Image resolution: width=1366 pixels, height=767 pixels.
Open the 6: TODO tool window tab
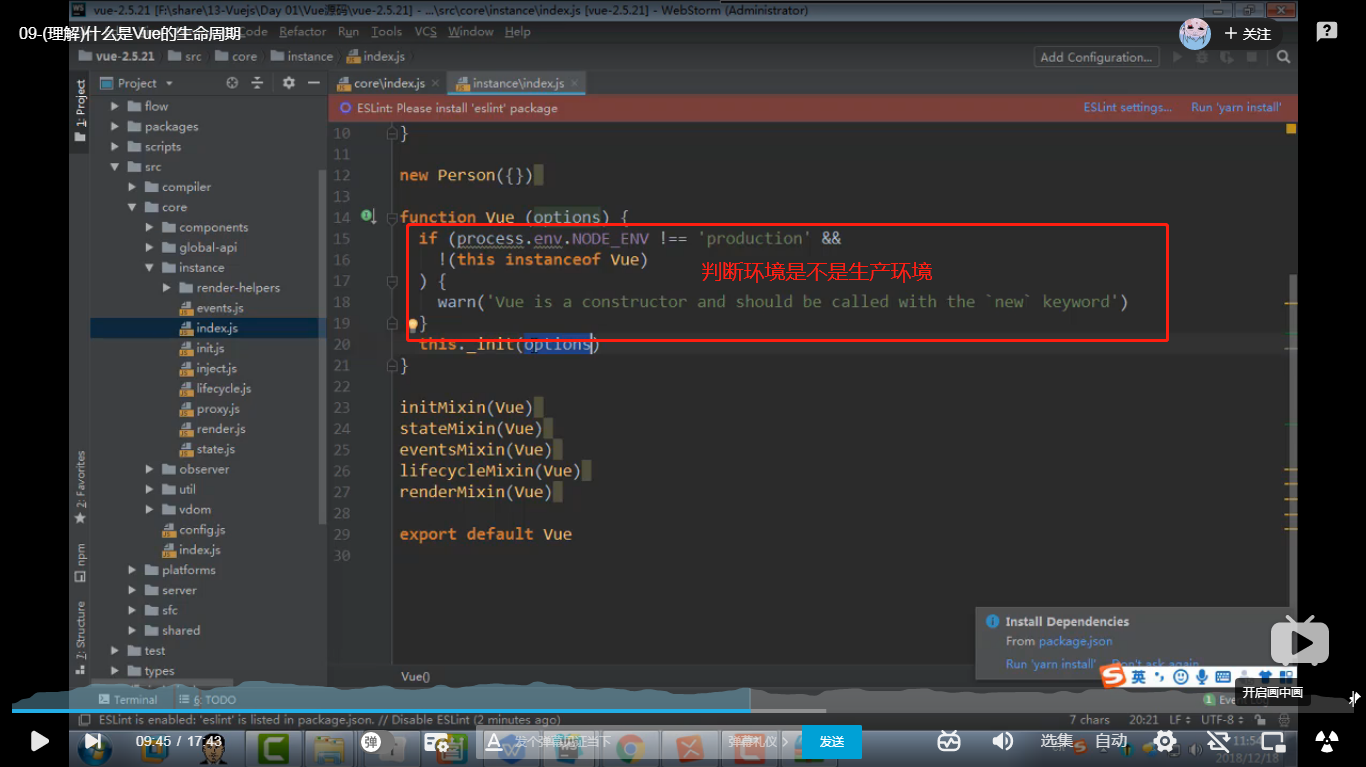[x=207, y=699]
